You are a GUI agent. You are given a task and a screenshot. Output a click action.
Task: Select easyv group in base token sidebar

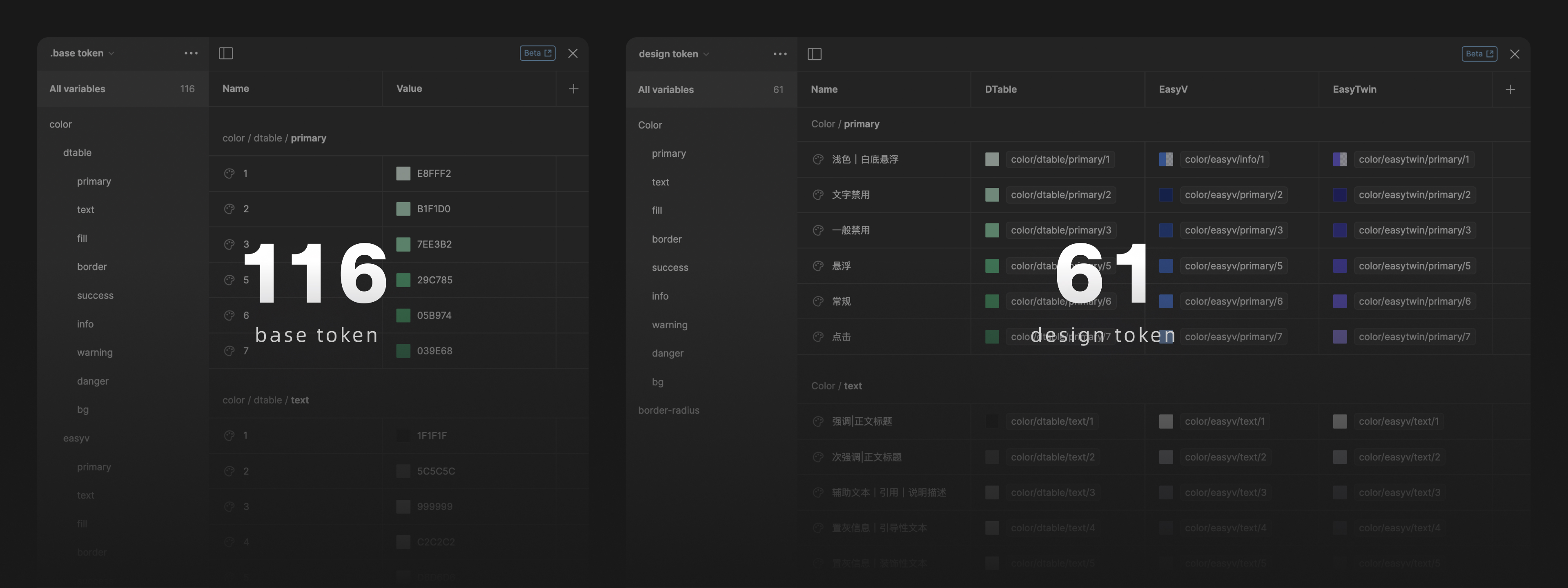(76, 438)
